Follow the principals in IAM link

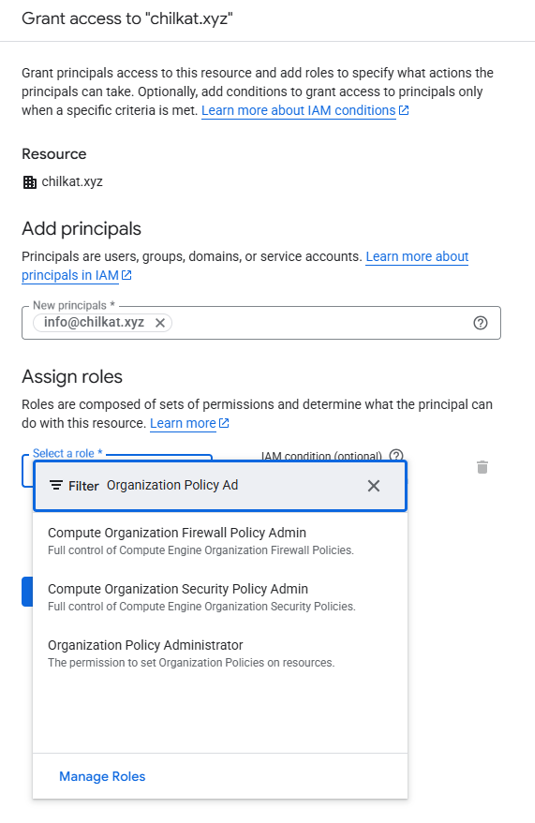click(70, 275)
